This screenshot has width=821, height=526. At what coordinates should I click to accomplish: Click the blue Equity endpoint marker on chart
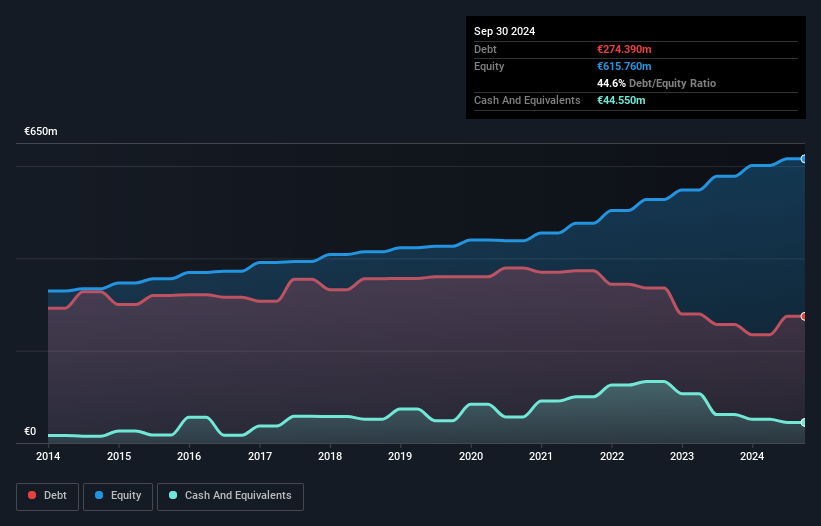pyautogui.click(x=803, y=159)
